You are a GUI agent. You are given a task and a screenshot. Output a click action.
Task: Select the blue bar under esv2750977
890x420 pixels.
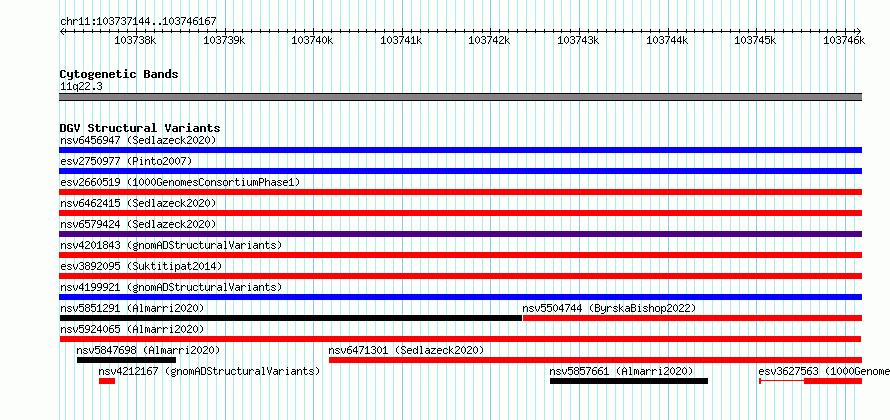[460, 171]
